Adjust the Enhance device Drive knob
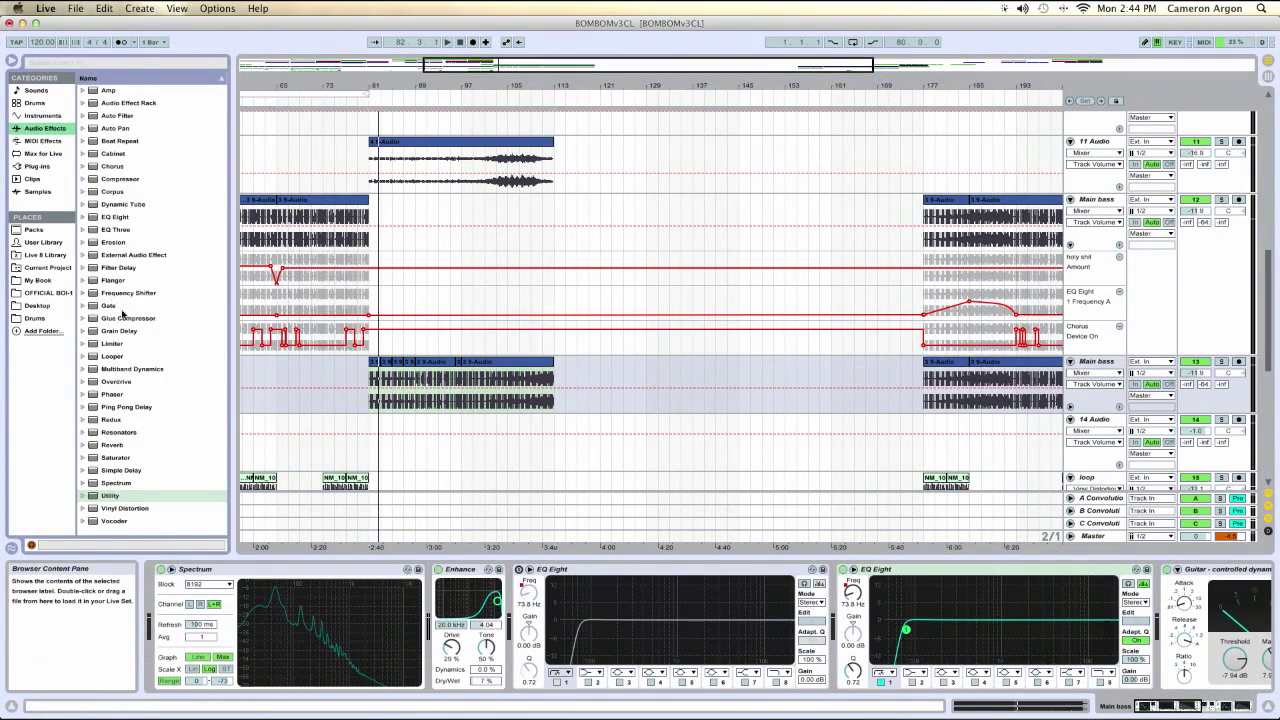 [451, 647]
